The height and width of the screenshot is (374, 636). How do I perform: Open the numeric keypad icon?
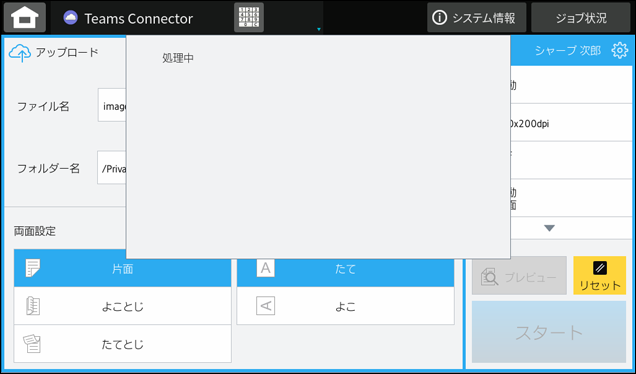pyautogui.click(x=249, y=17)
